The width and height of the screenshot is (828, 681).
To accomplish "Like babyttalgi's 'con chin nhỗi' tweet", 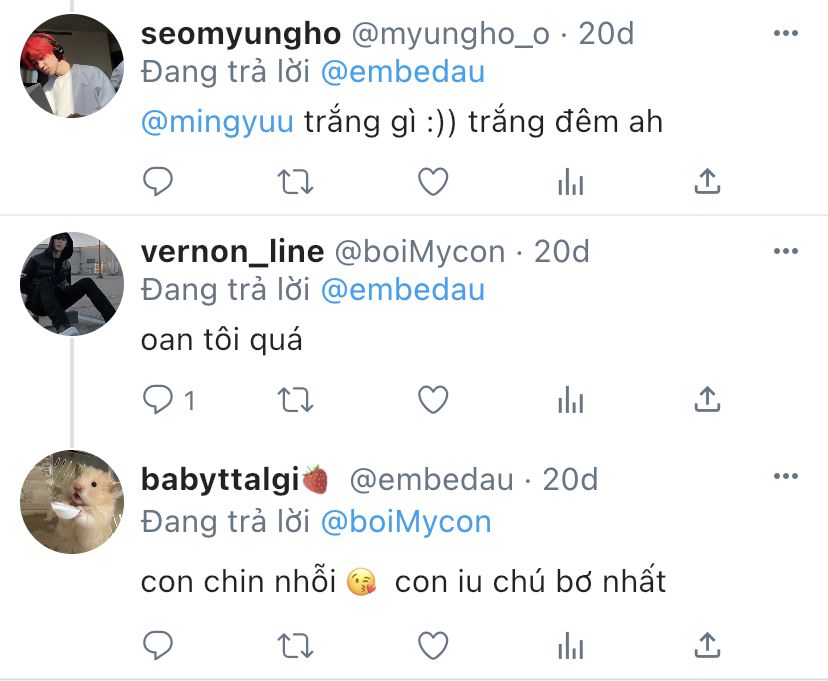I will (433, 645).
